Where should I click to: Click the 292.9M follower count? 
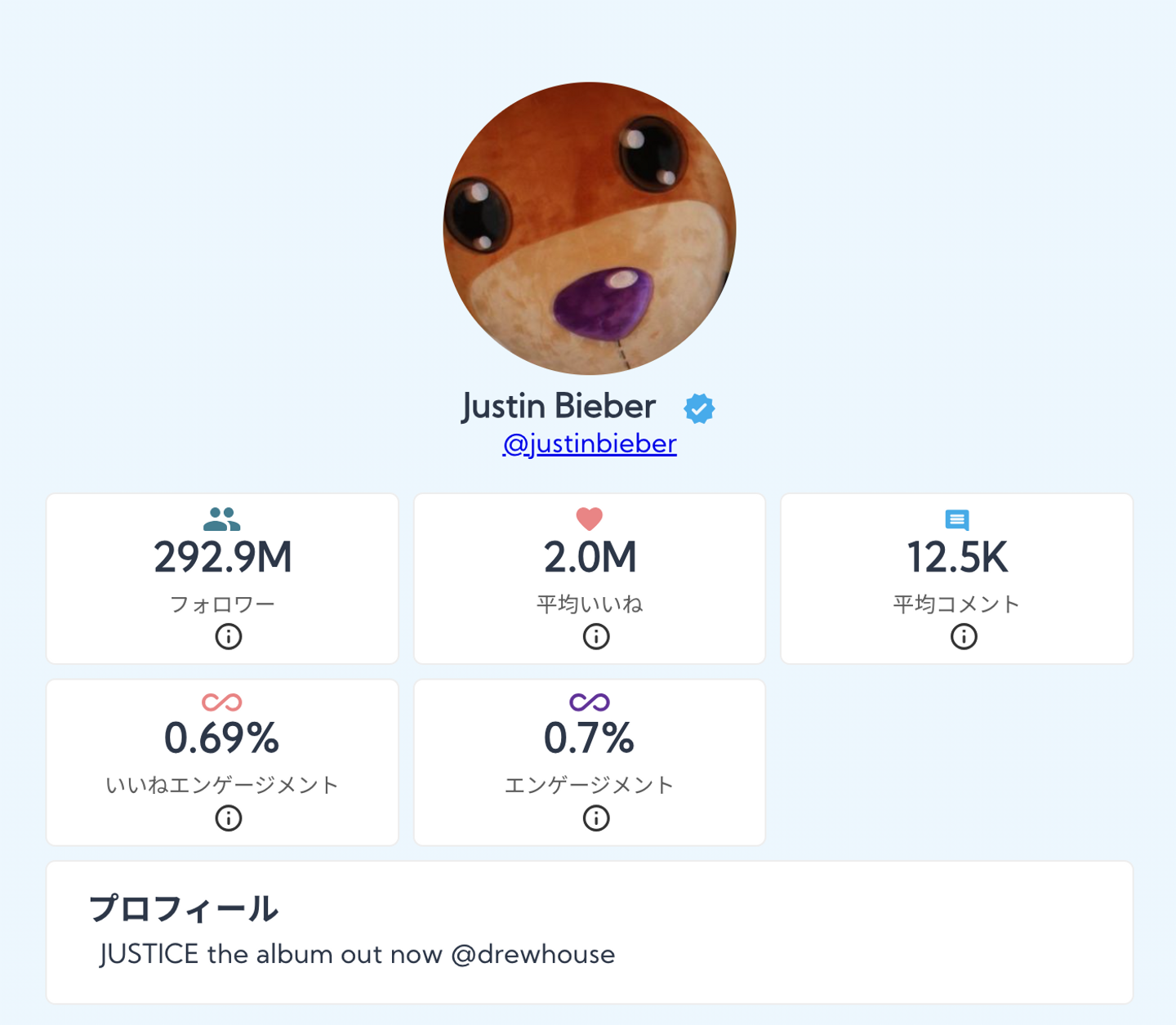(x=222, y=558)
